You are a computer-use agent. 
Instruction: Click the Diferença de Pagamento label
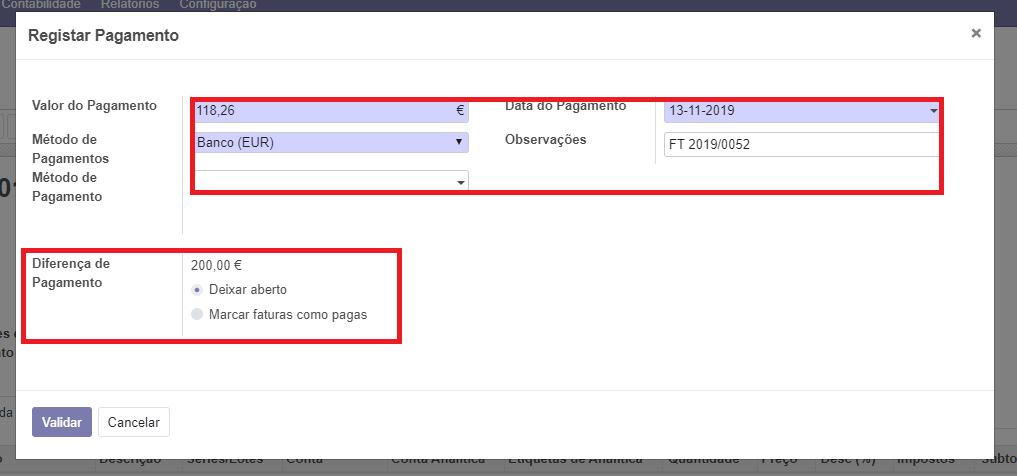click(72, 273)
